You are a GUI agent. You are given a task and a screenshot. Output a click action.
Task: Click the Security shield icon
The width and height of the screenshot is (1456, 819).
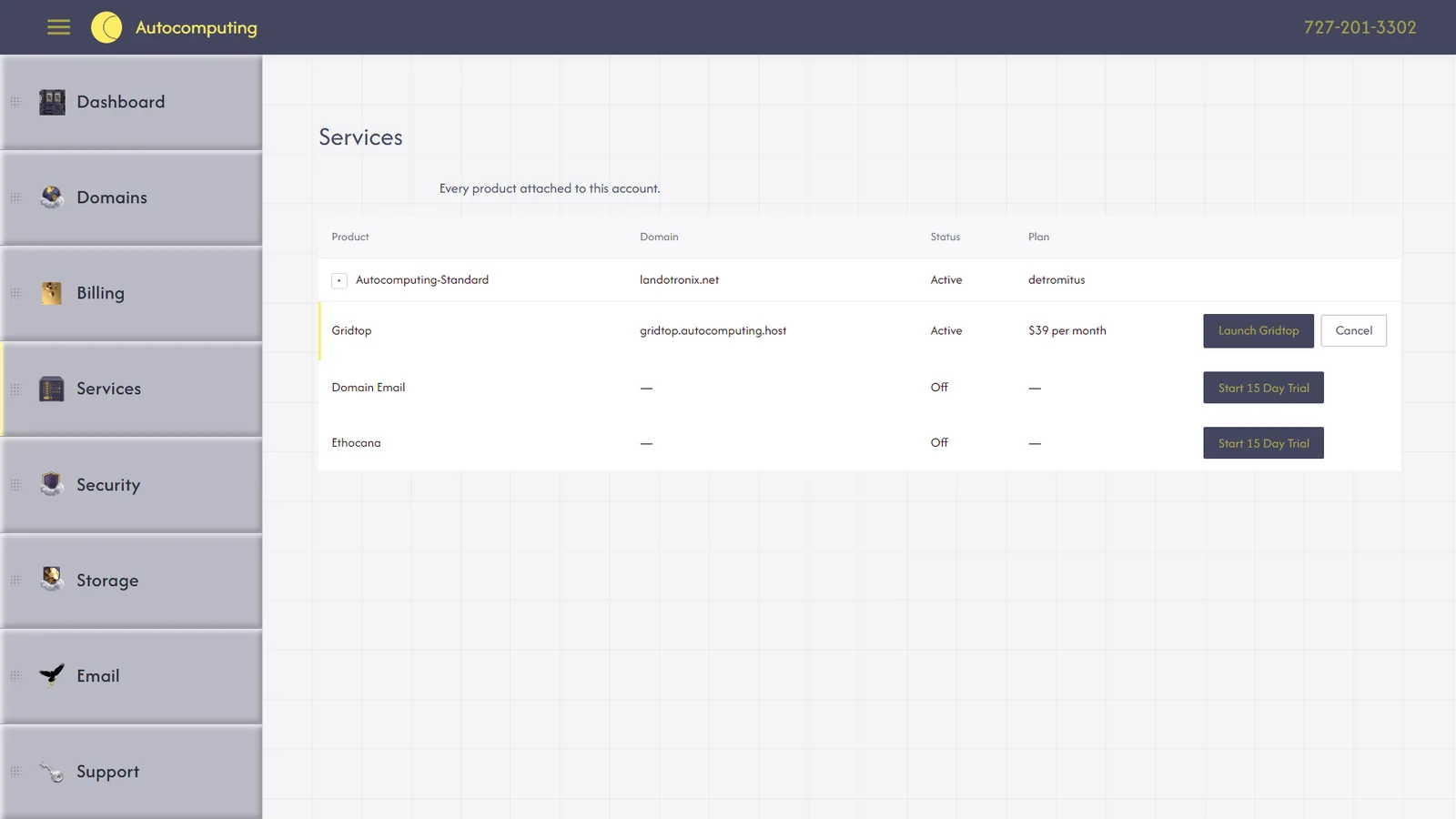tap(52, 484)
